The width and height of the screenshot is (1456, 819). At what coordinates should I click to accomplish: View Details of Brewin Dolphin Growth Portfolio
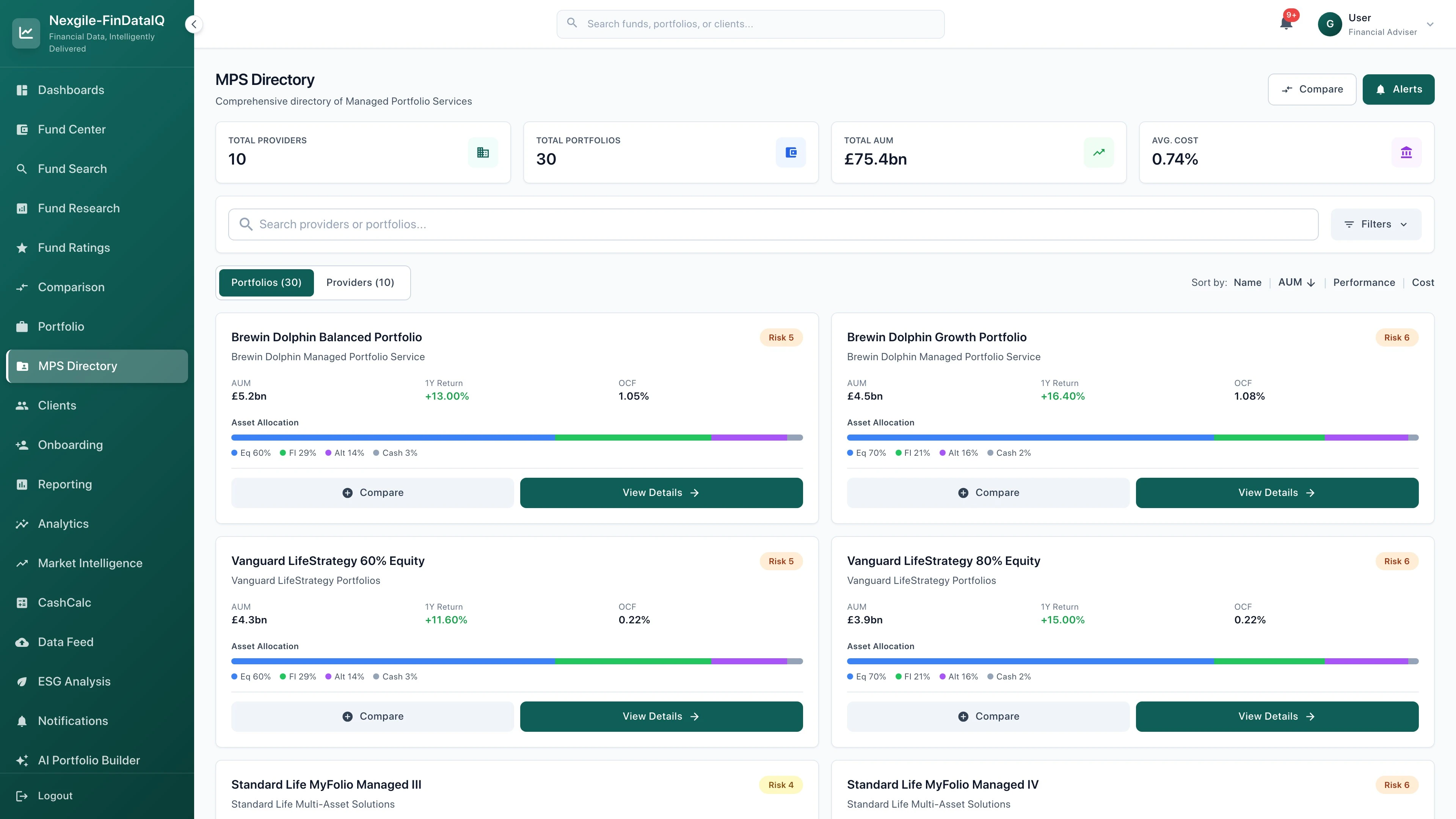pos(1277,492)
